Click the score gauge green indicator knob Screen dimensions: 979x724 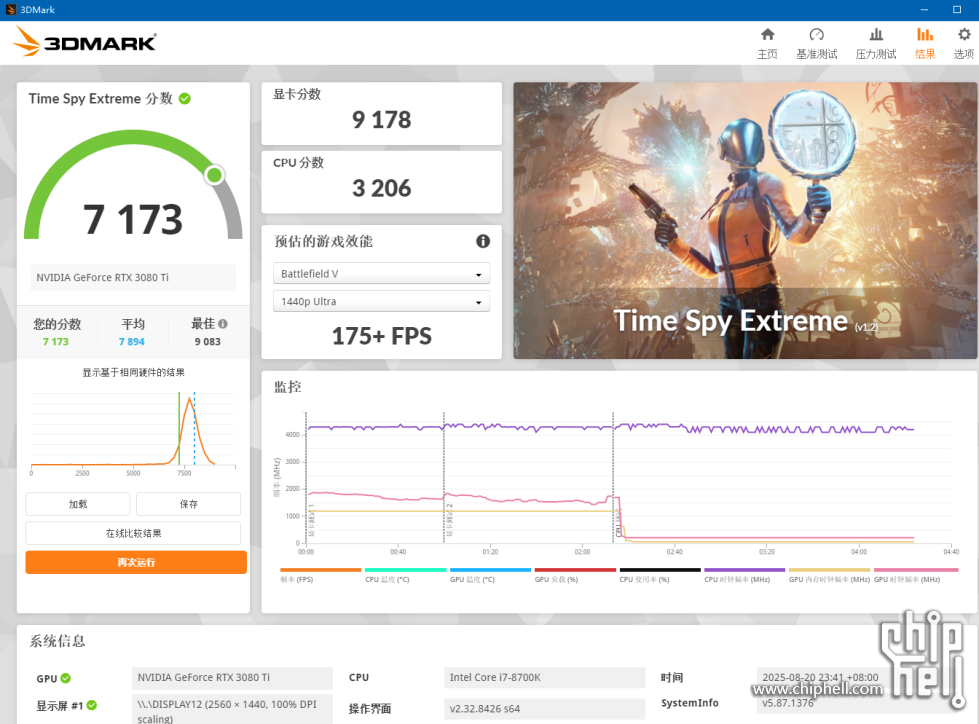coord(215,175)
